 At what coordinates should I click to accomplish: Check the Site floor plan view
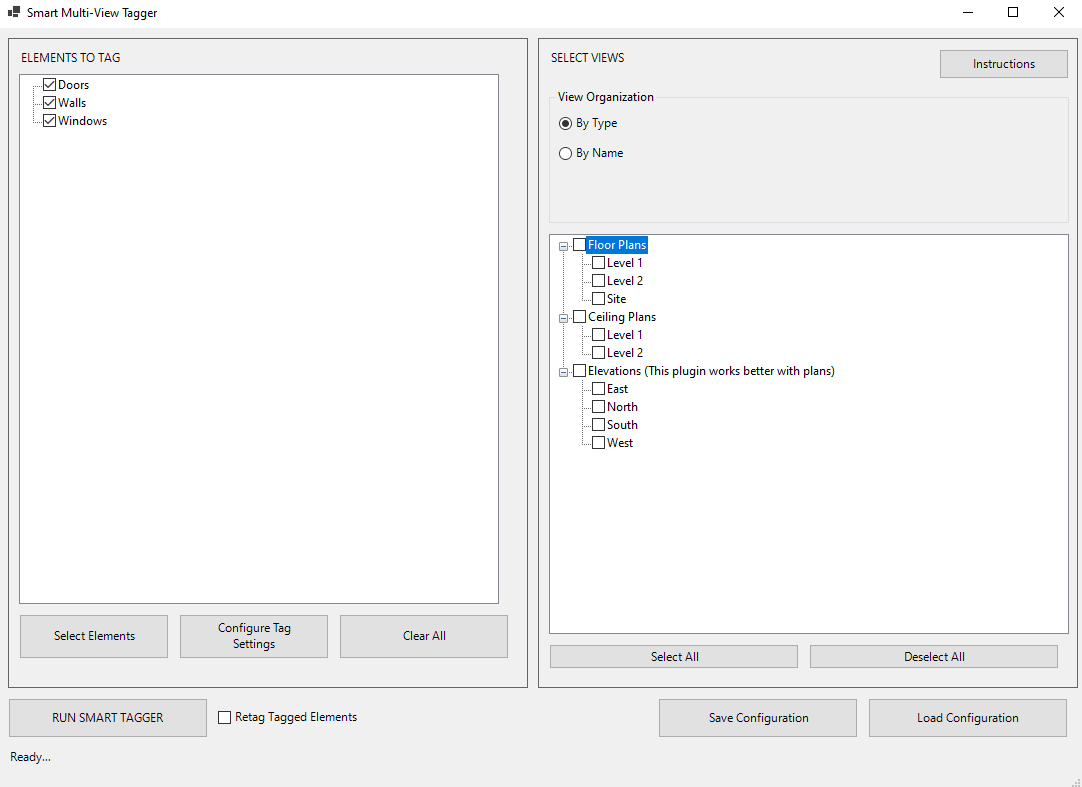tap(600, 298)
